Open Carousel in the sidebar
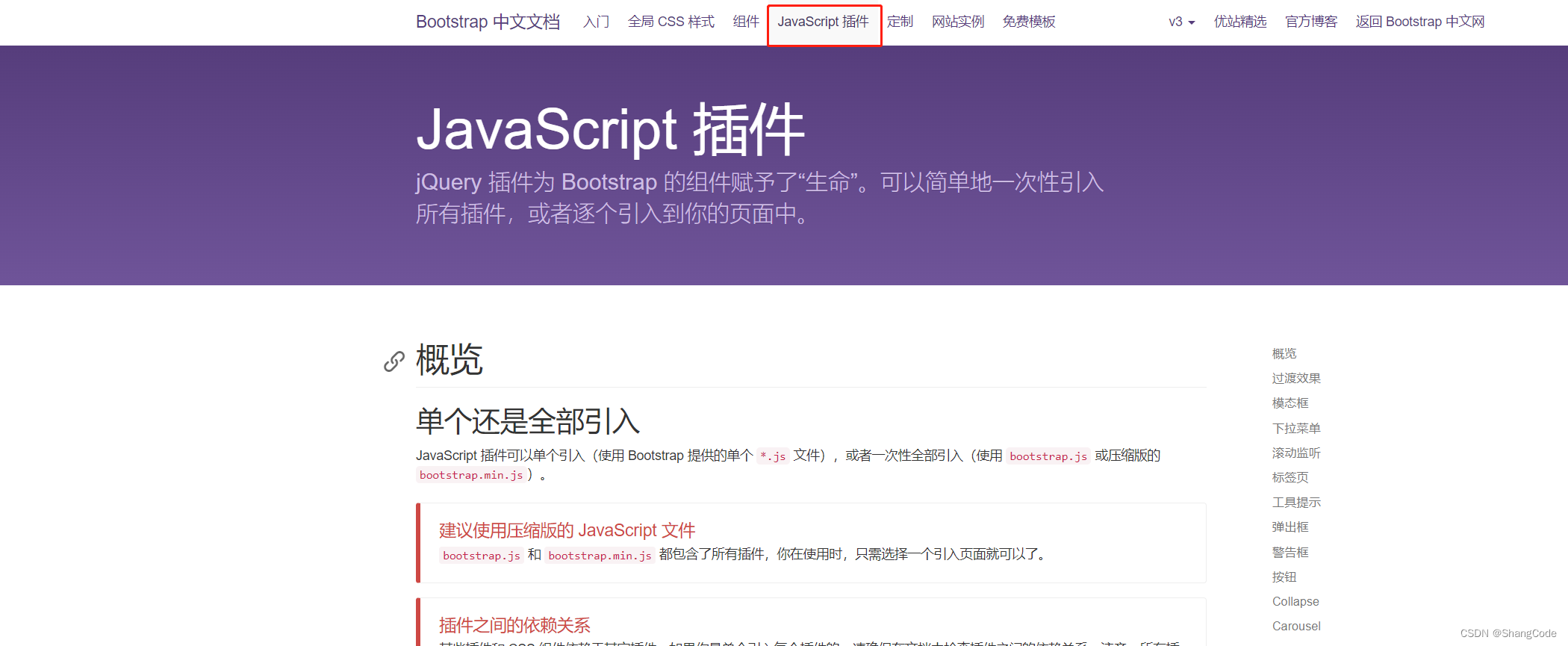The image size is (1568, 646). coord(1296,626)
